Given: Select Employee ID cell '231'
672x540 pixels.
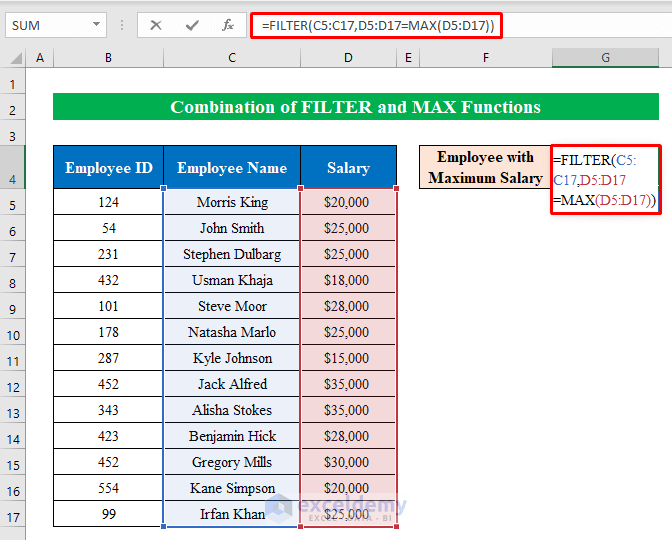Looking at the screenshot, I should [108, 254].
